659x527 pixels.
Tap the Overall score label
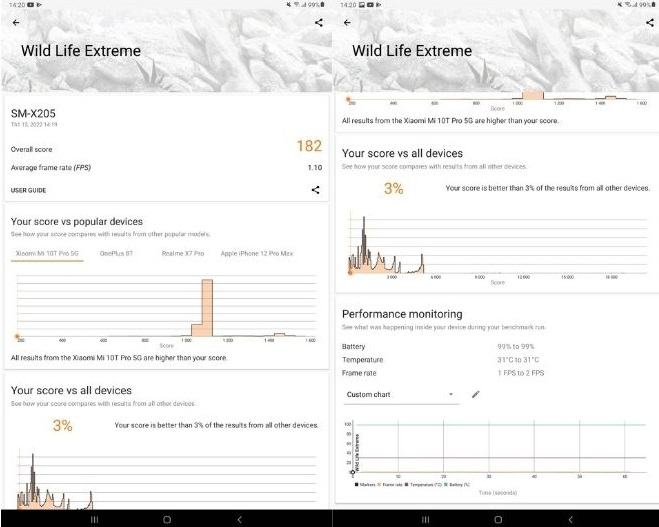32,149
